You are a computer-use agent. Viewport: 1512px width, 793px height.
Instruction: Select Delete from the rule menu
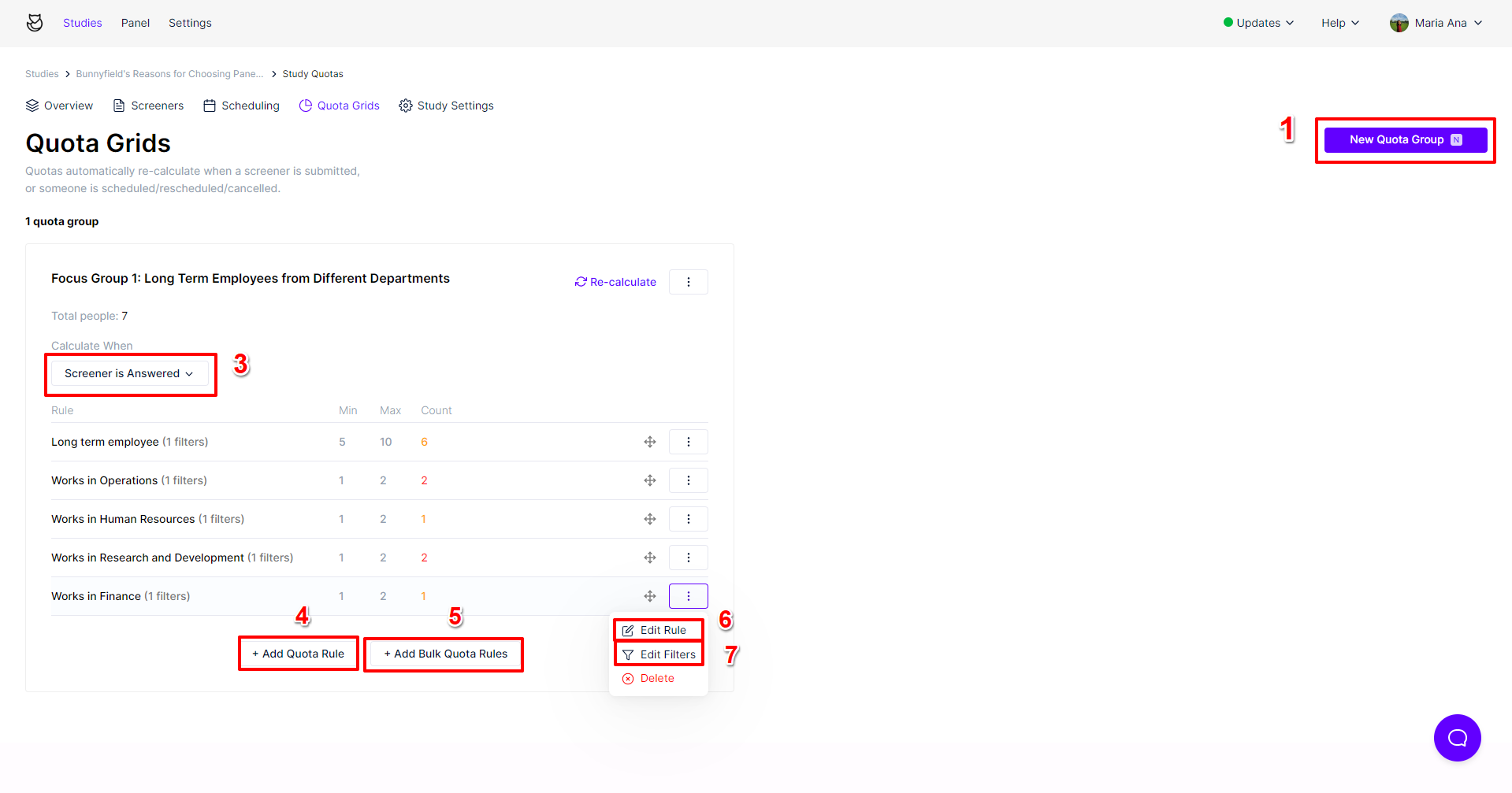point(657,678)
